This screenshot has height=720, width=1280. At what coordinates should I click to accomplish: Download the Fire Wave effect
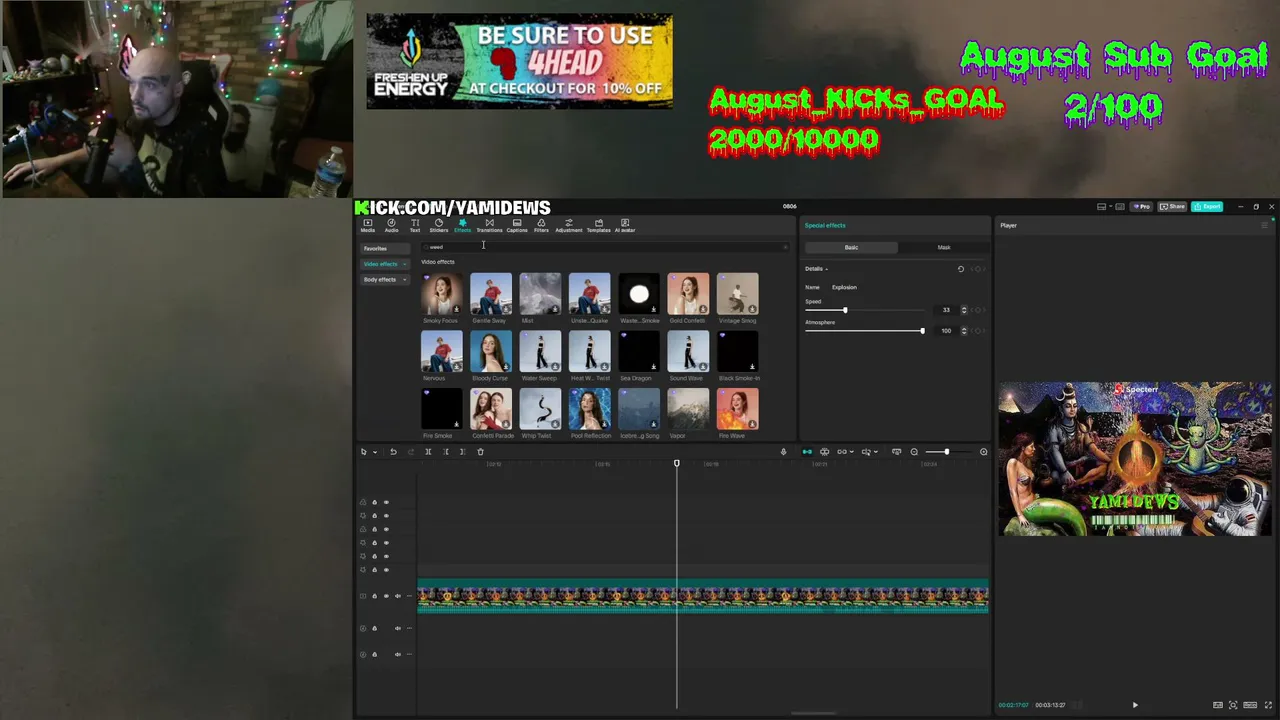click(753, 425)
